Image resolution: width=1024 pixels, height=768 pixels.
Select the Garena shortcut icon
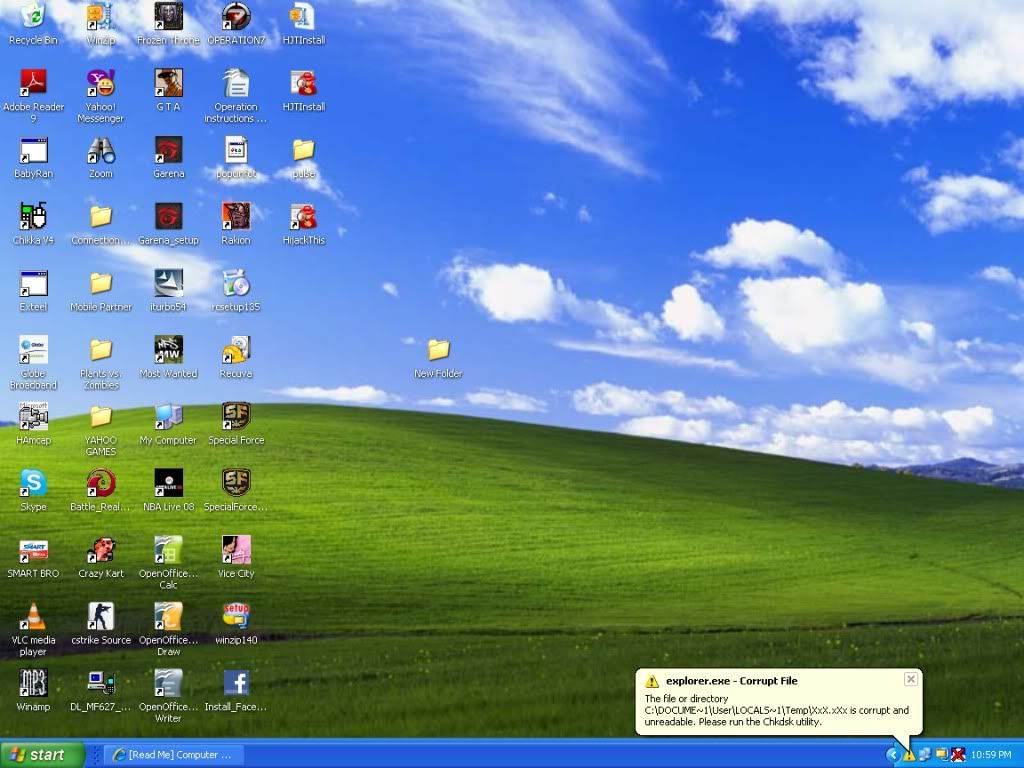(168, 157)
